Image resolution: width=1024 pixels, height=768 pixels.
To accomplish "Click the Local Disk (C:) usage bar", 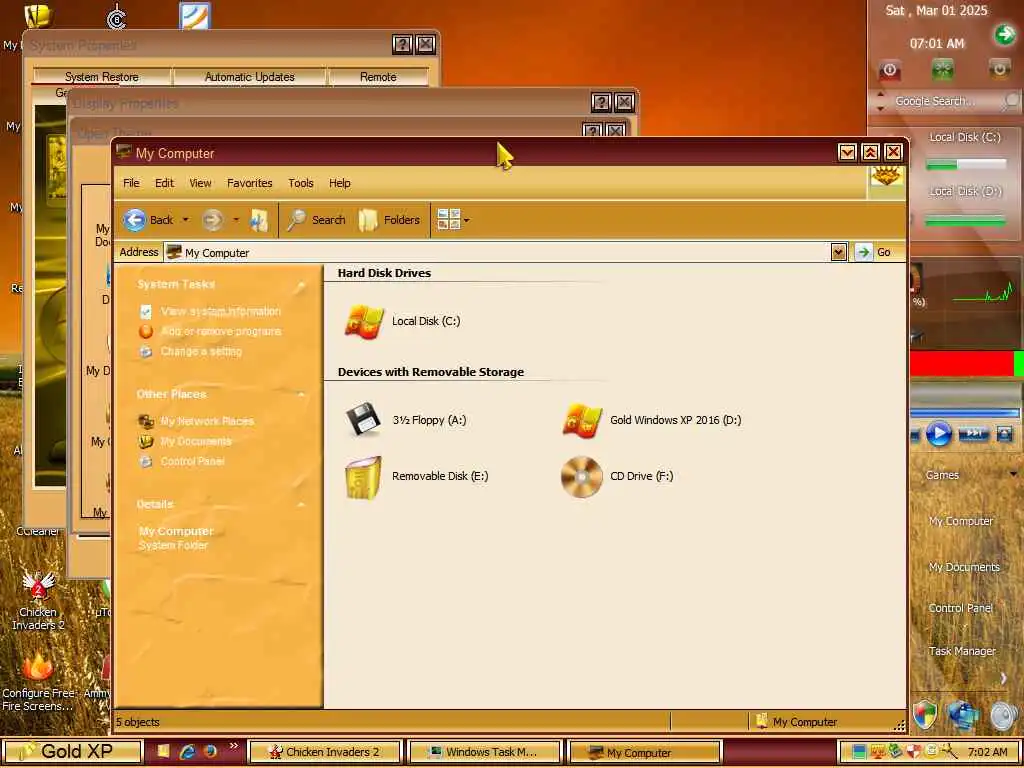I will point(966,165).
